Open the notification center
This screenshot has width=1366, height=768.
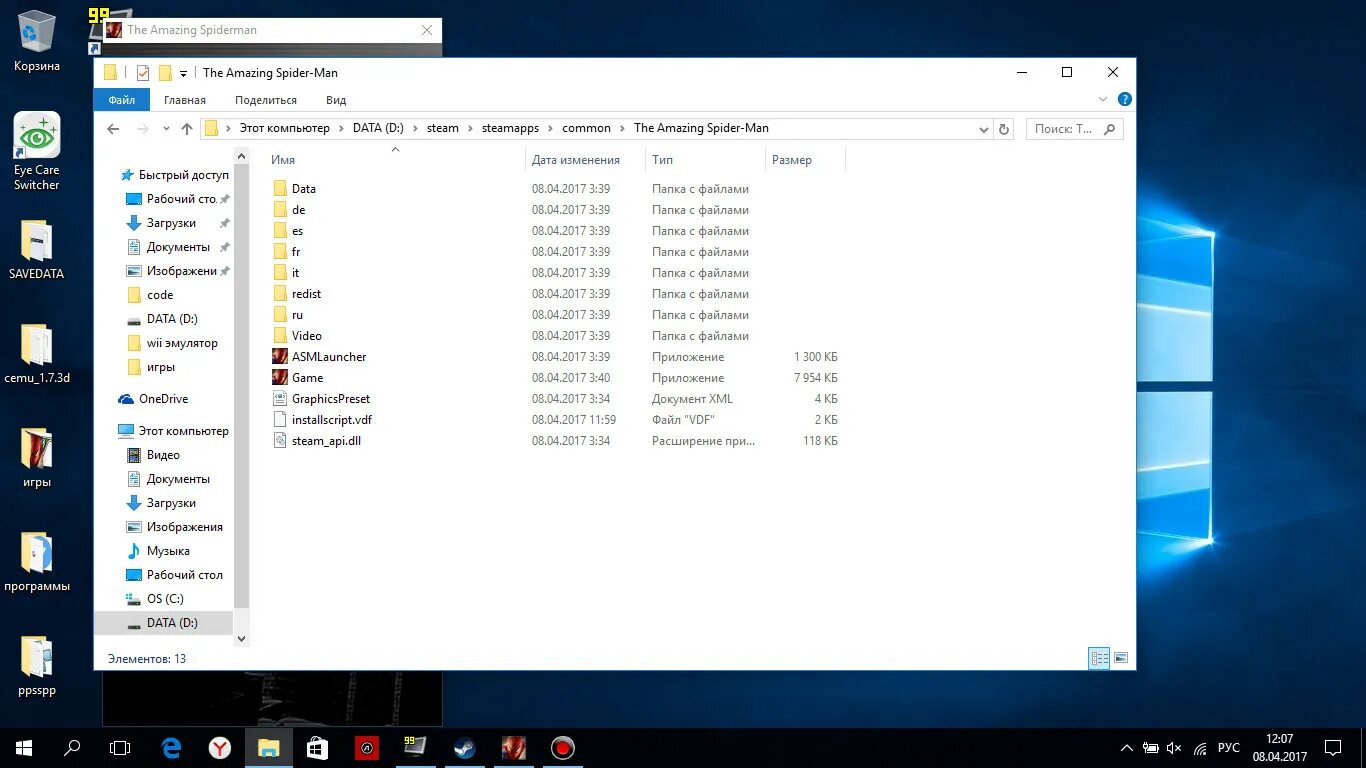1333,748
